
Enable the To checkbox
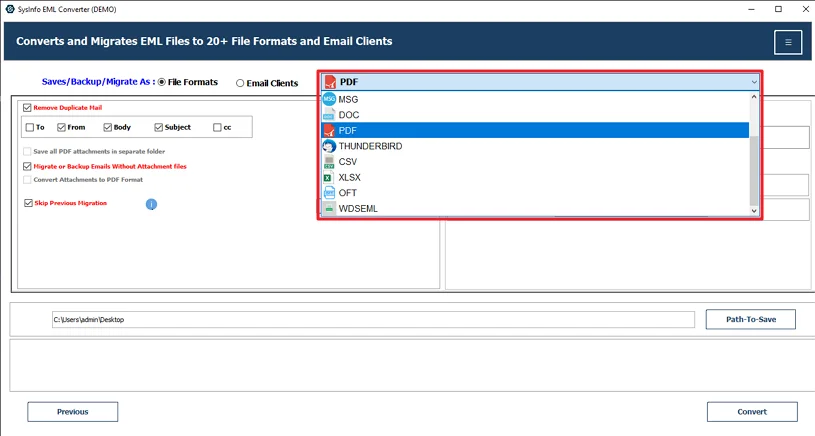(30, 127)
